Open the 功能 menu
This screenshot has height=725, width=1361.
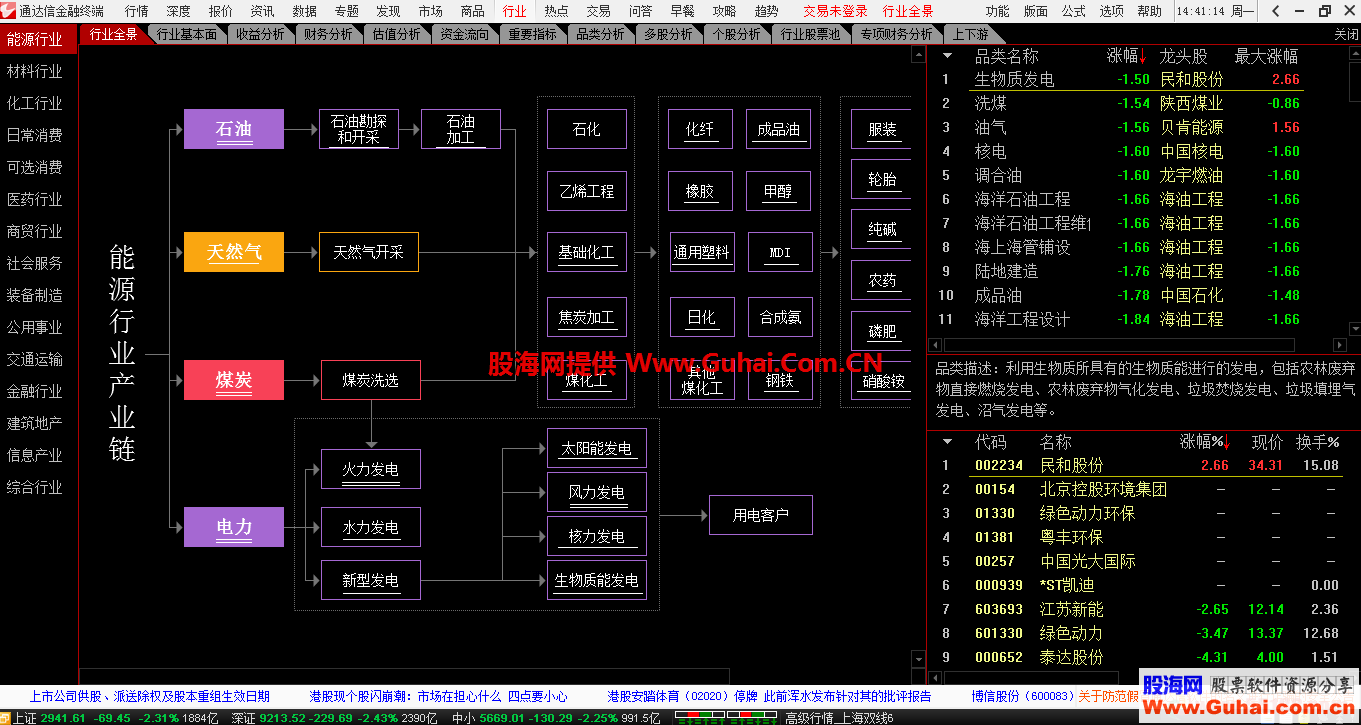(x=997, y=11)
